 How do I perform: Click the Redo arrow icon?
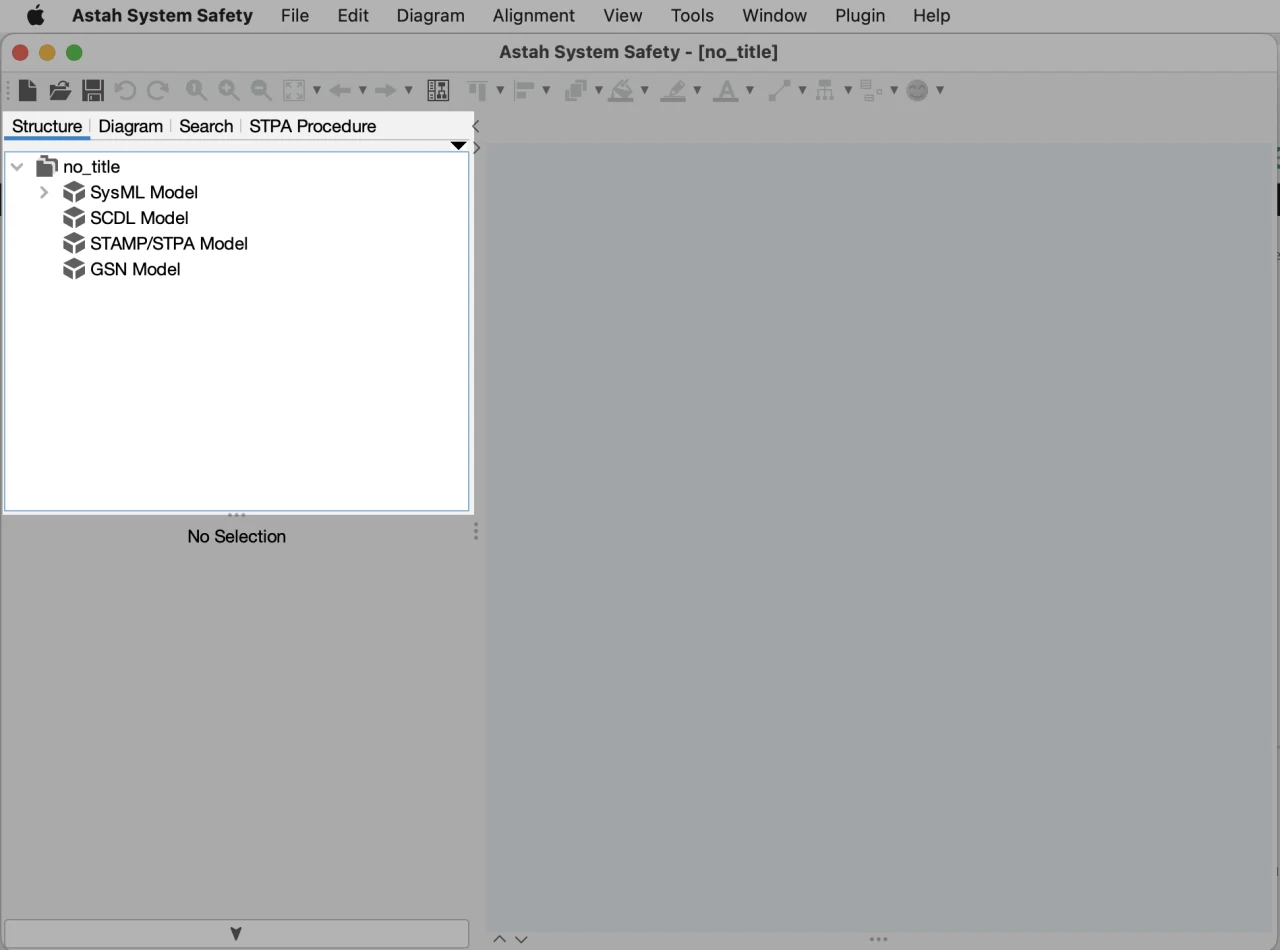(x=157, y=91)
